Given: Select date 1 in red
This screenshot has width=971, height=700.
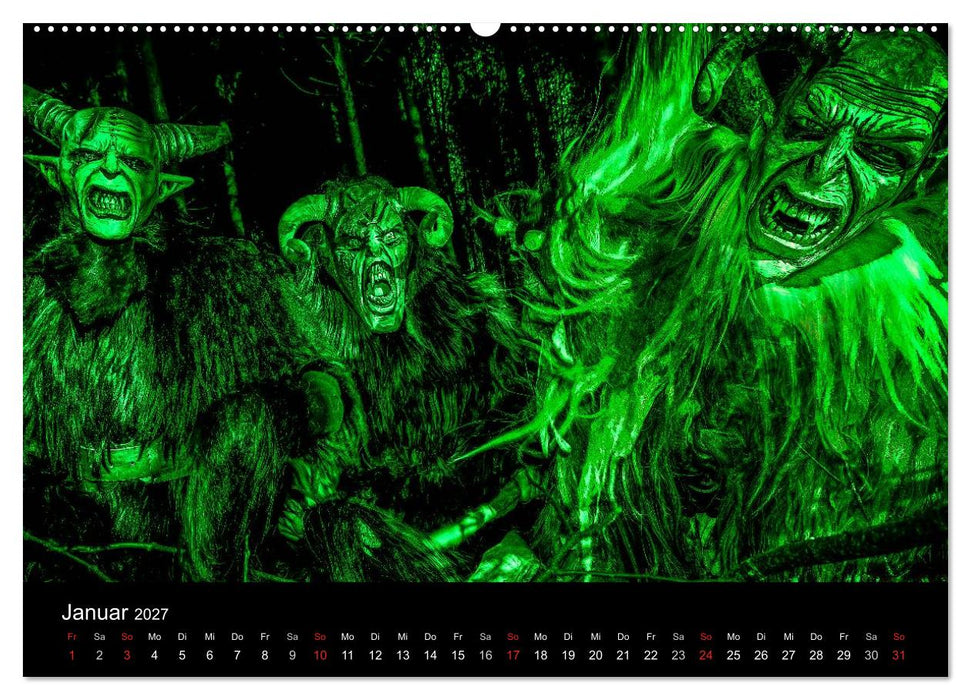Looking at the screenshot, I should (x=72, y=655).
